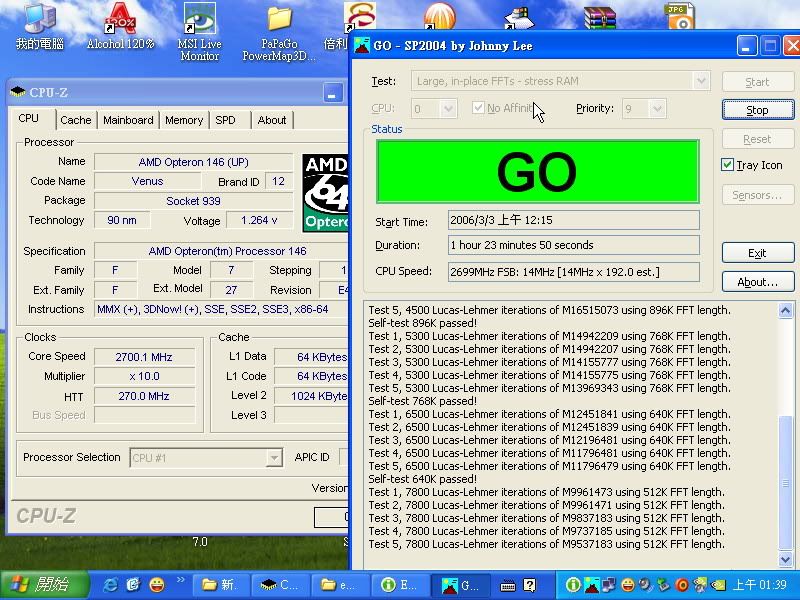Switch to the Cache tab in CPU-Z
Screen dimensions: 800x600
coord(76,120)
